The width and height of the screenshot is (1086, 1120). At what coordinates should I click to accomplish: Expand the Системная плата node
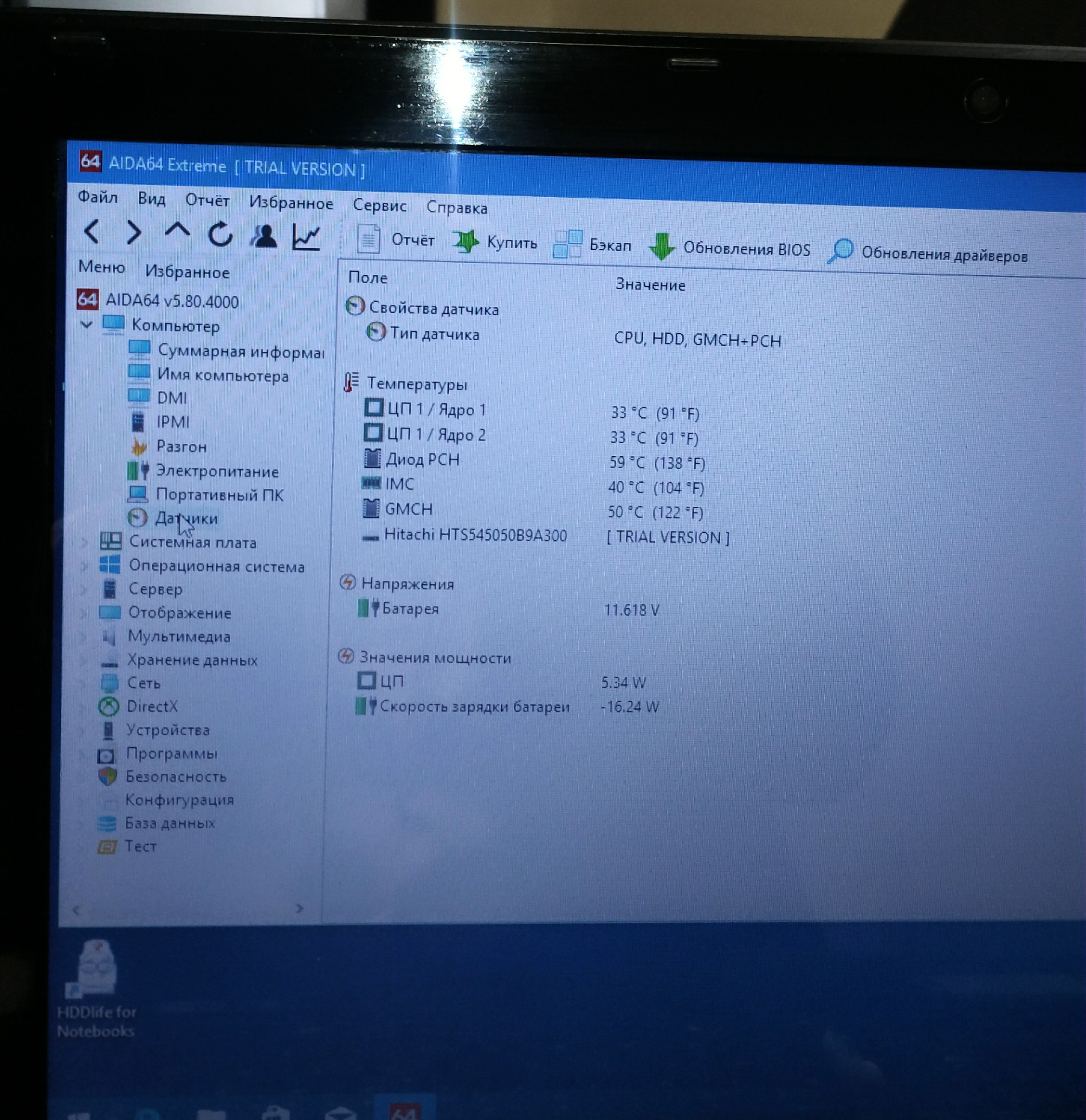tap(84, 541)
